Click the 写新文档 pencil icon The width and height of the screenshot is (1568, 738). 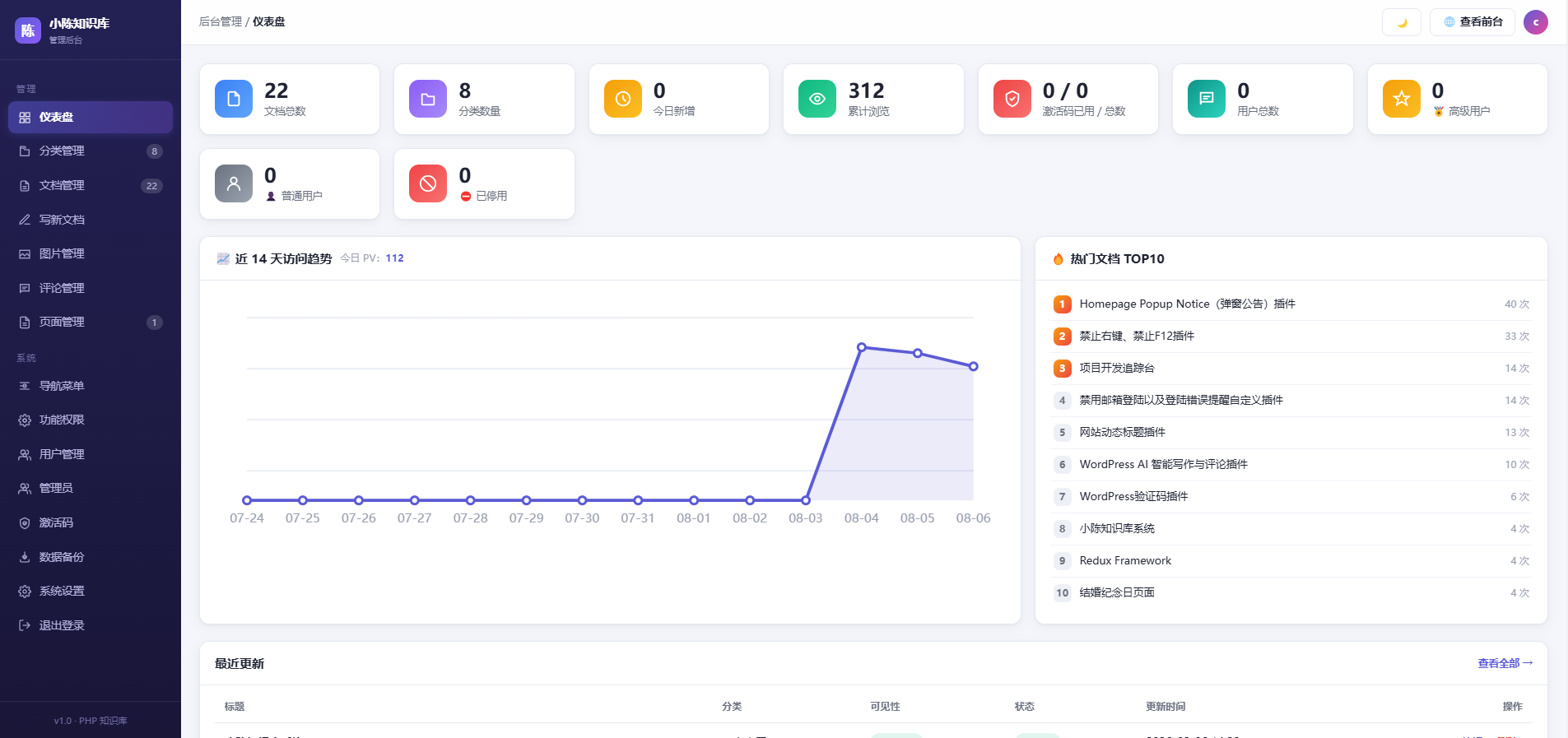[25, 220]
